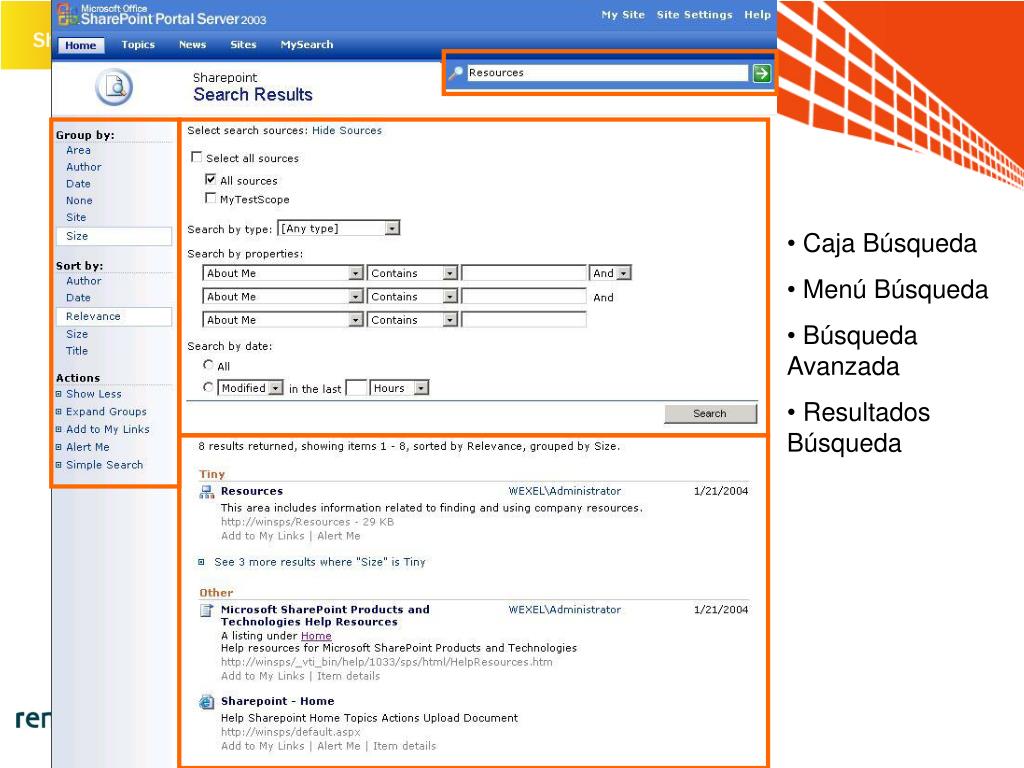Screen dimensions: 1024x768
Task: Enable the MyTestScope source checkbox
Action: click(x=210, y=198)
